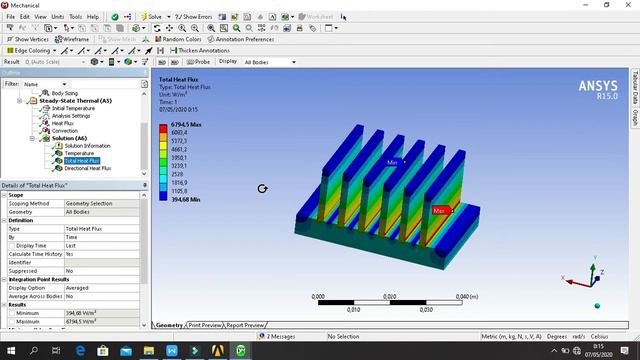Click the Rotate view tool icon
The height and width of the screenshot is (360, 640).
click(157, 28)
